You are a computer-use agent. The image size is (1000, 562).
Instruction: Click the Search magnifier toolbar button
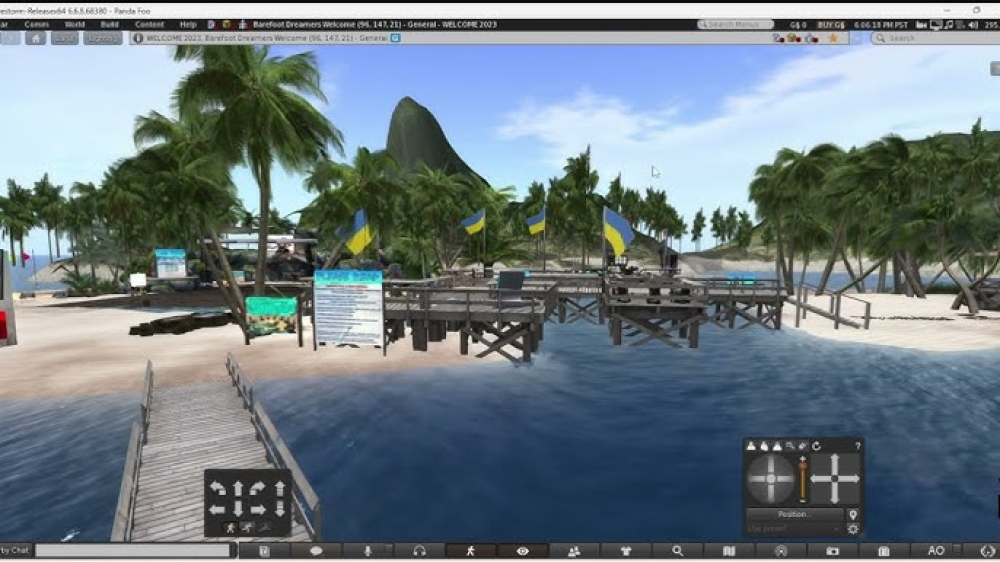pos(678,551)
